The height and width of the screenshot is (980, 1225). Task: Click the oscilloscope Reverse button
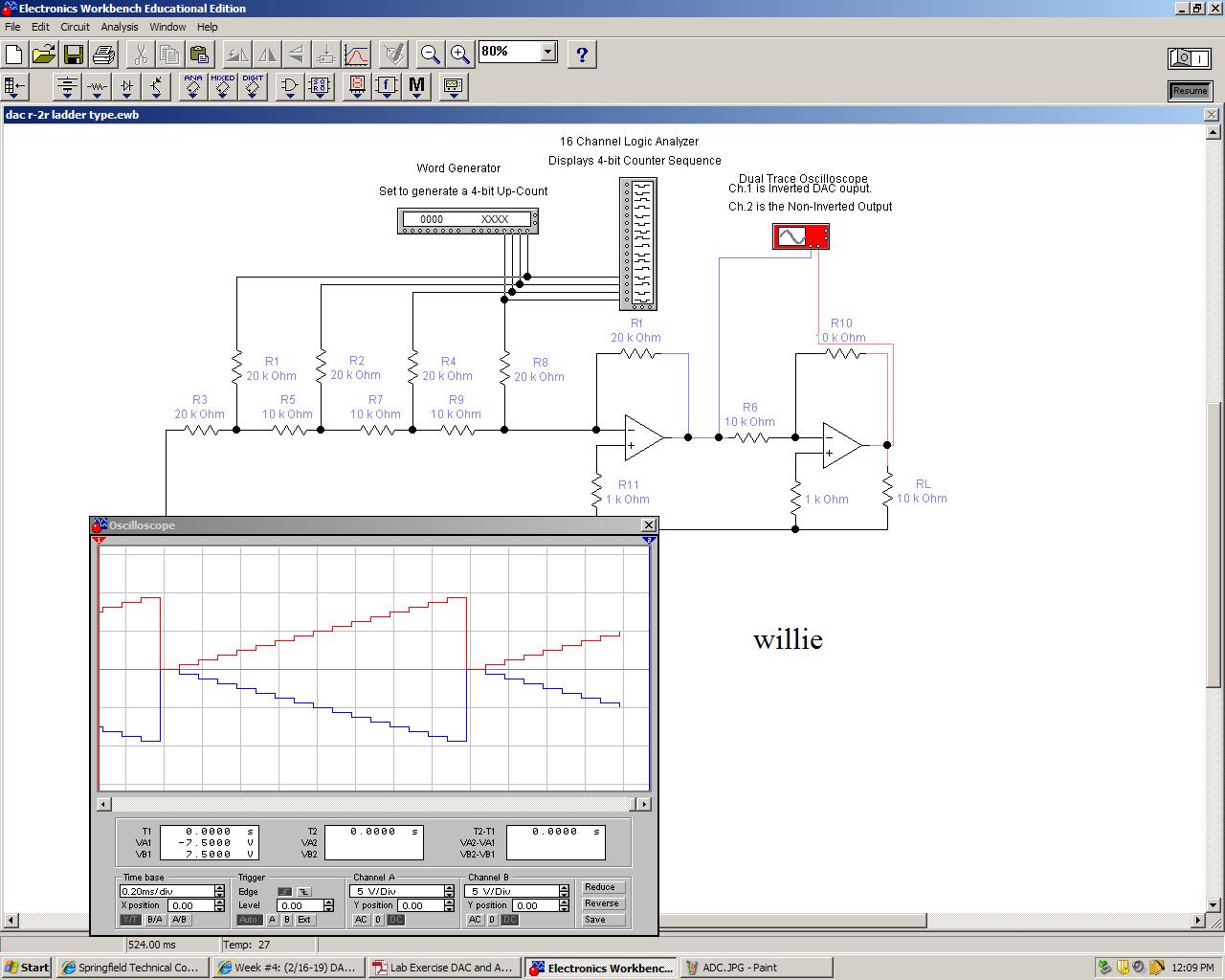(603, 903)
